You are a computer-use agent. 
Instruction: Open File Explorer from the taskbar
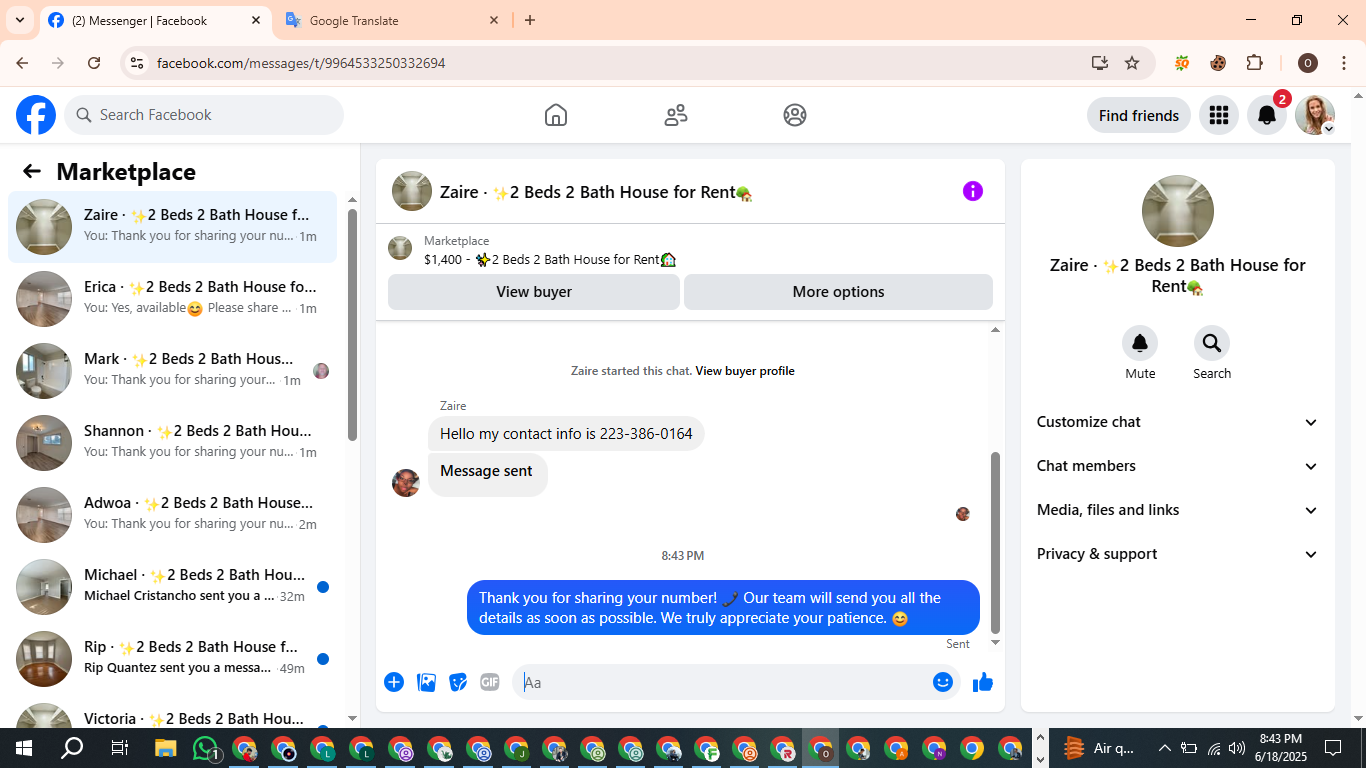click(x=166, y=748)
